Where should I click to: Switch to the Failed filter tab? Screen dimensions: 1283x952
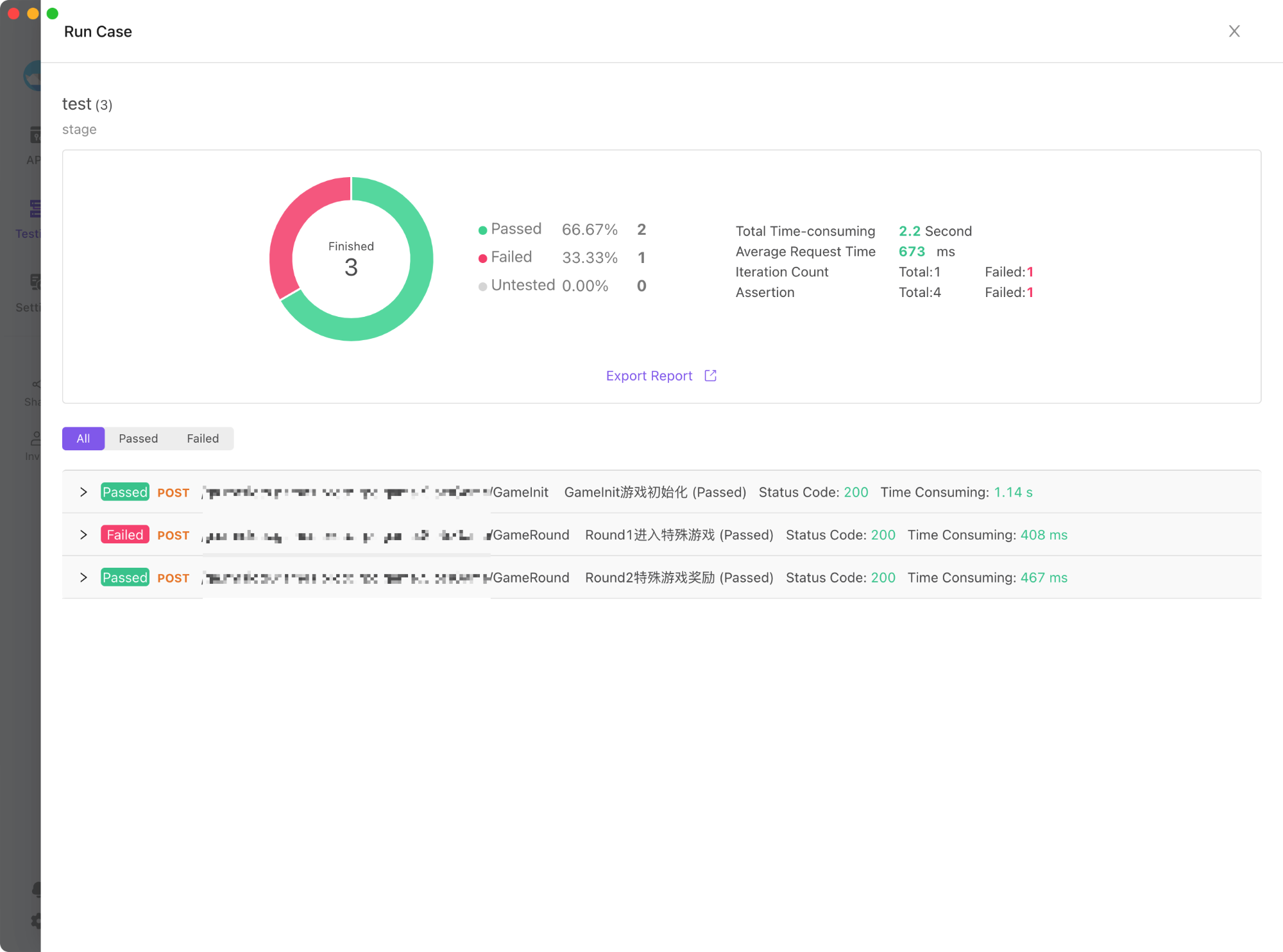(203, 439)
